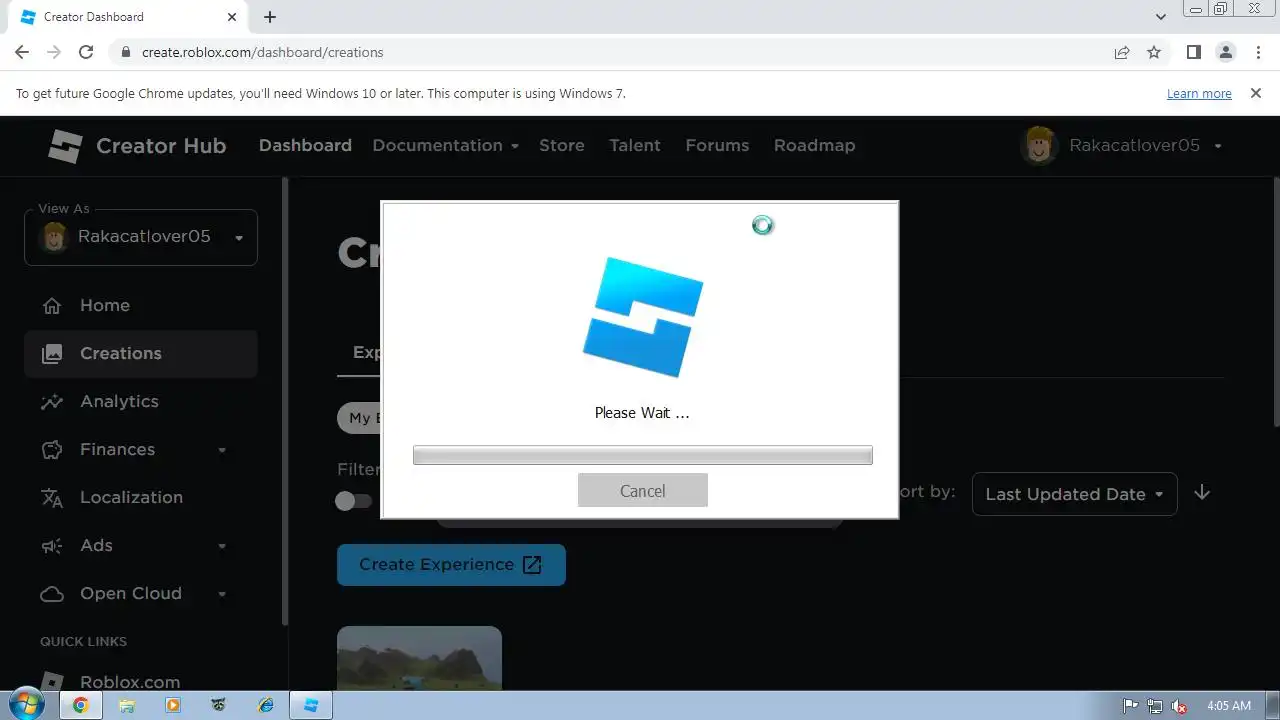Click the Rakacatlover05 avatar in header
1280x720 pixels.
pyautogui.click(x=1040, y=146)
